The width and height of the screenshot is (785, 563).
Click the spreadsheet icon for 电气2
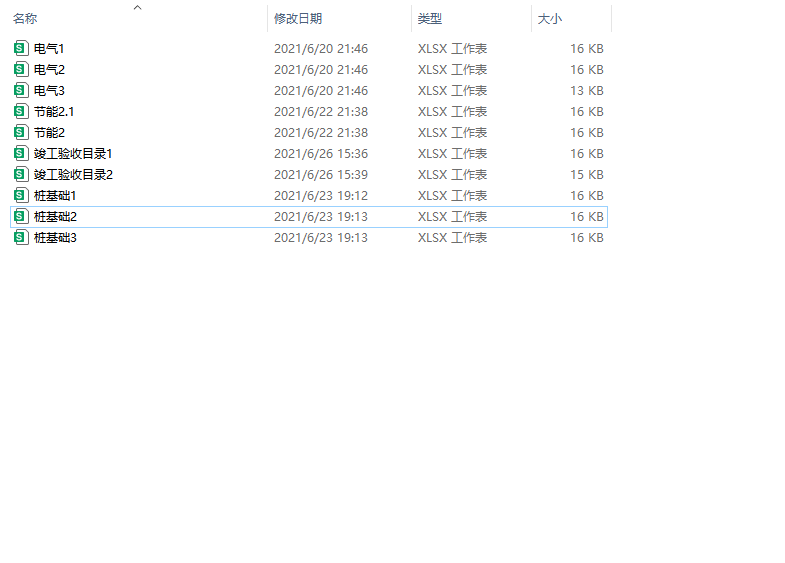tap(21, 69)
